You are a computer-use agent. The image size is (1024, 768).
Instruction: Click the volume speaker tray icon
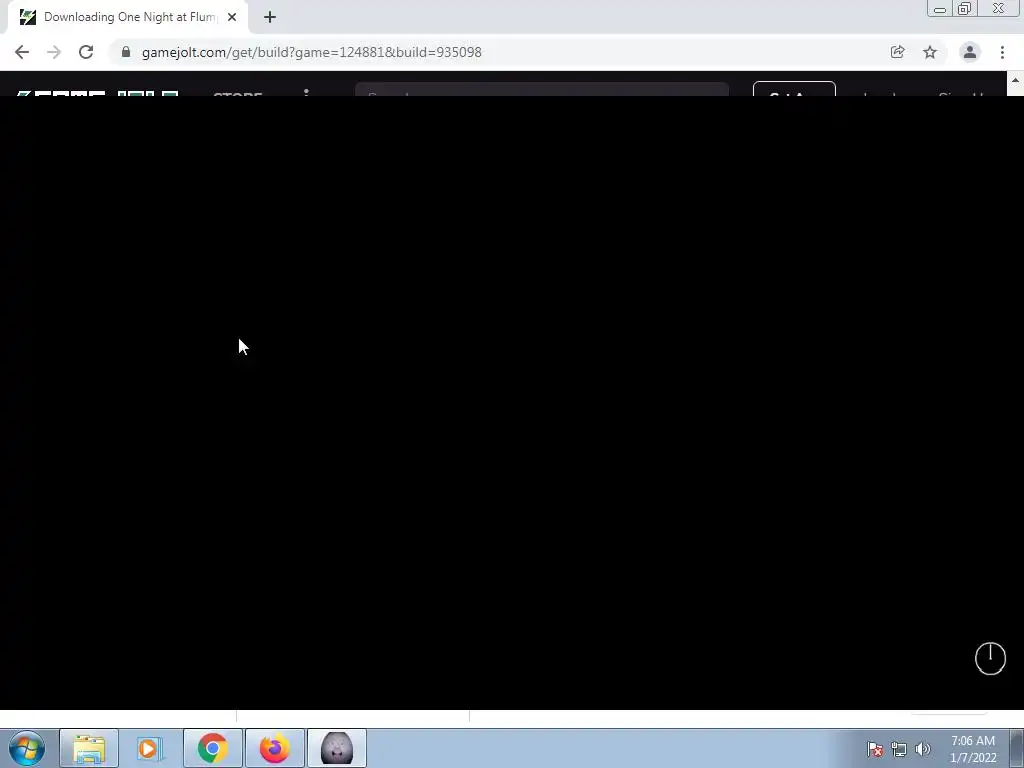click(x=923, y=749)
